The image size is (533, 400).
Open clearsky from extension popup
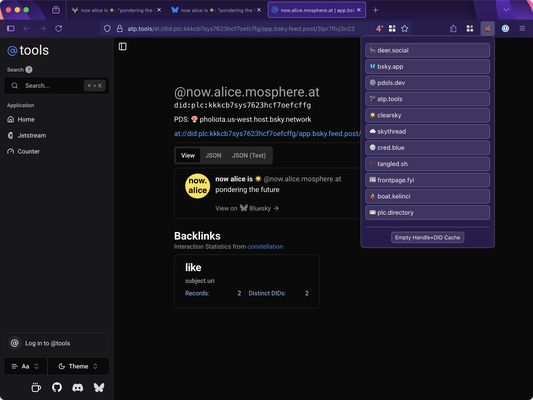427,115
